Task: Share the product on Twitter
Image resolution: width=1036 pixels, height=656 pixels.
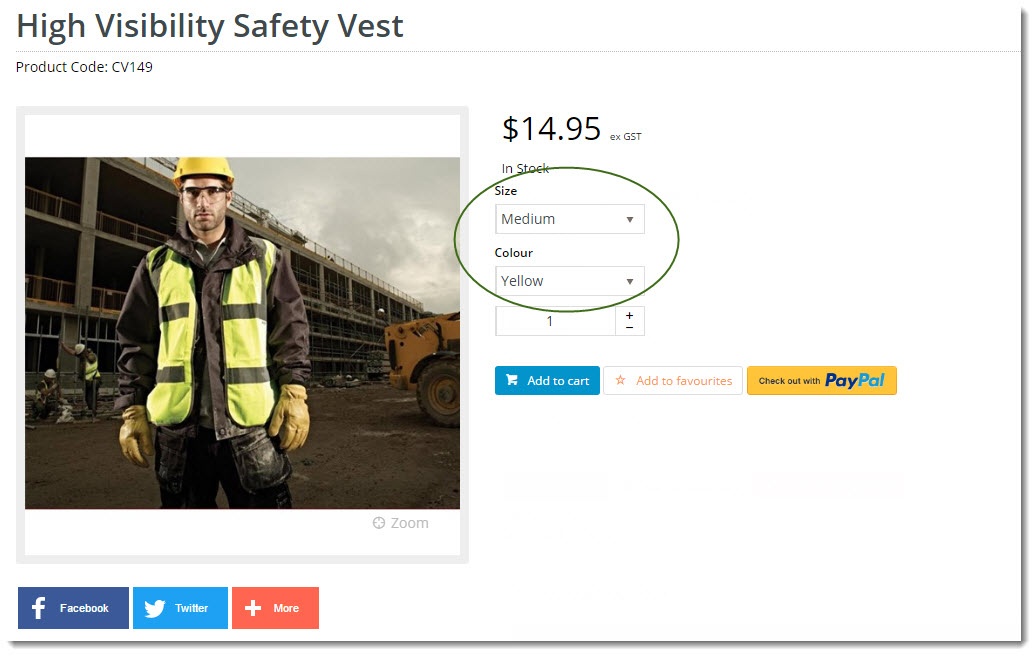Action: [180, 608]
